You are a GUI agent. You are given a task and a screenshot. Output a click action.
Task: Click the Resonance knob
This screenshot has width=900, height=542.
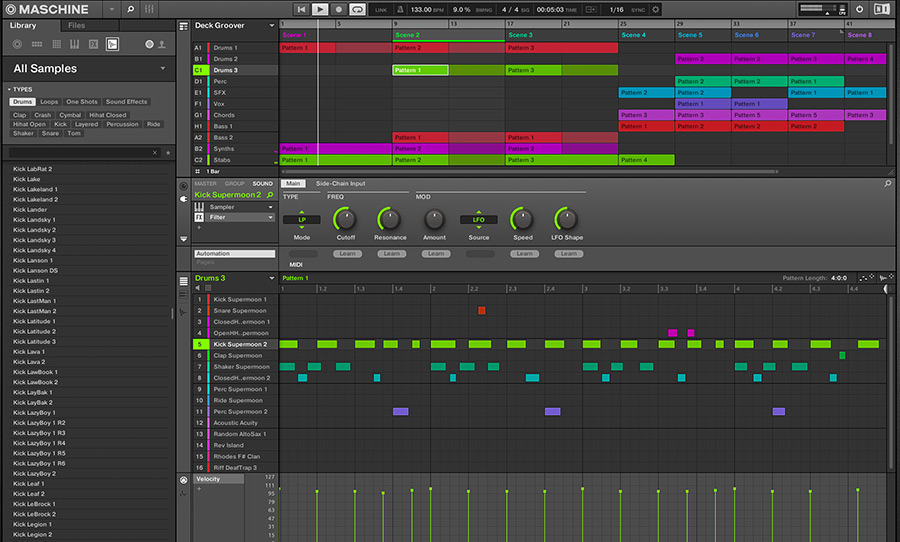pos(390,218)
